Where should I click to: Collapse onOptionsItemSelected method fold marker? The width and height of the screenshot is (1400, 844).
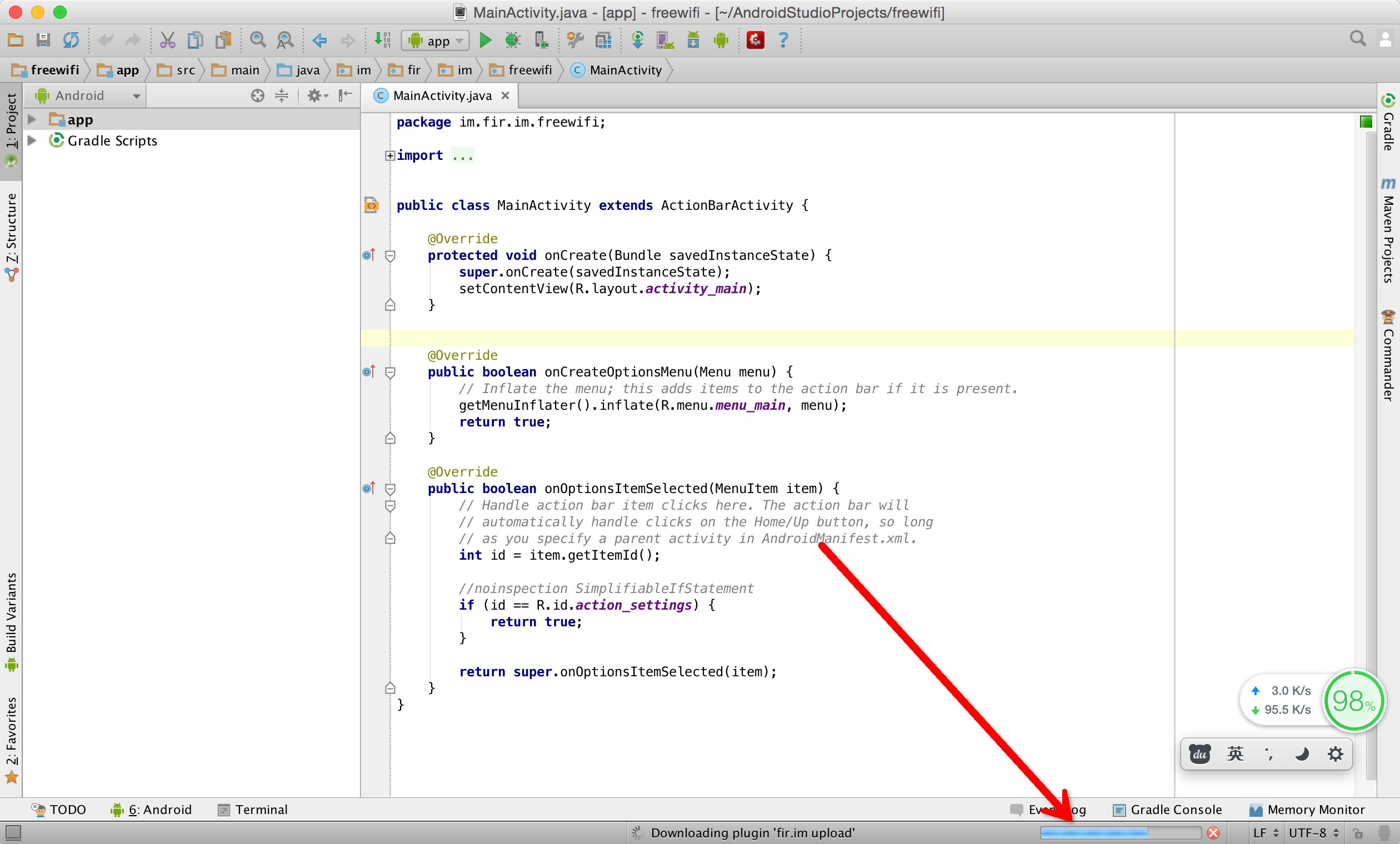coord(390,489)
